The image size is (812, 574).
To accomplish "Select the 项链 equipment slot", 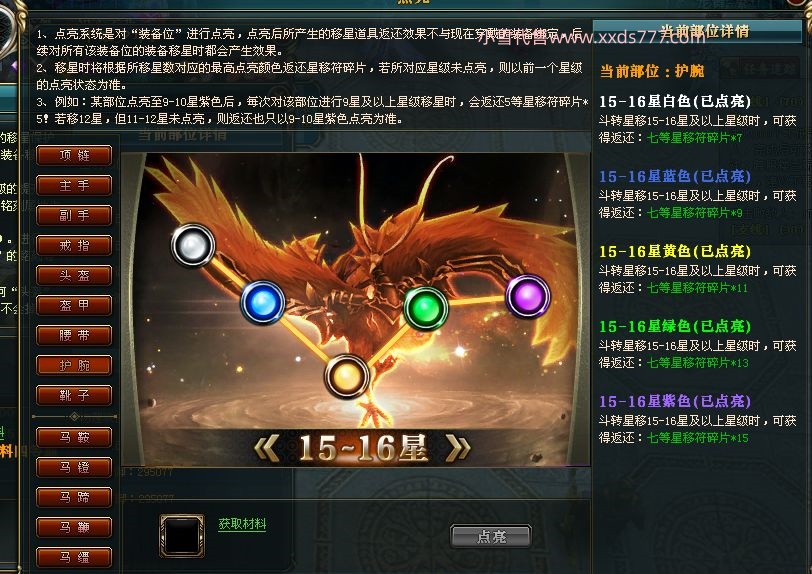I will 74,155.
